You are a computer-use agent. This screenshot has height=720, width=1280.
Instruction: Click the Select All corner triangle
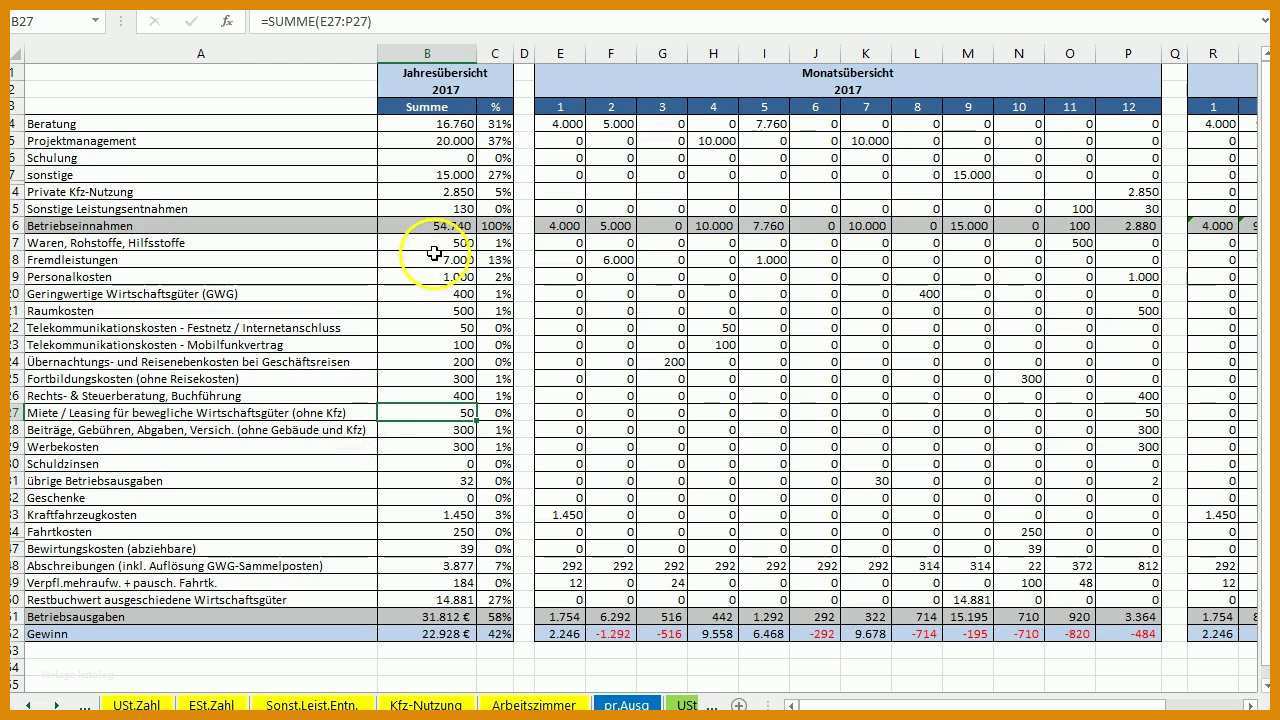tap(17, 54)
